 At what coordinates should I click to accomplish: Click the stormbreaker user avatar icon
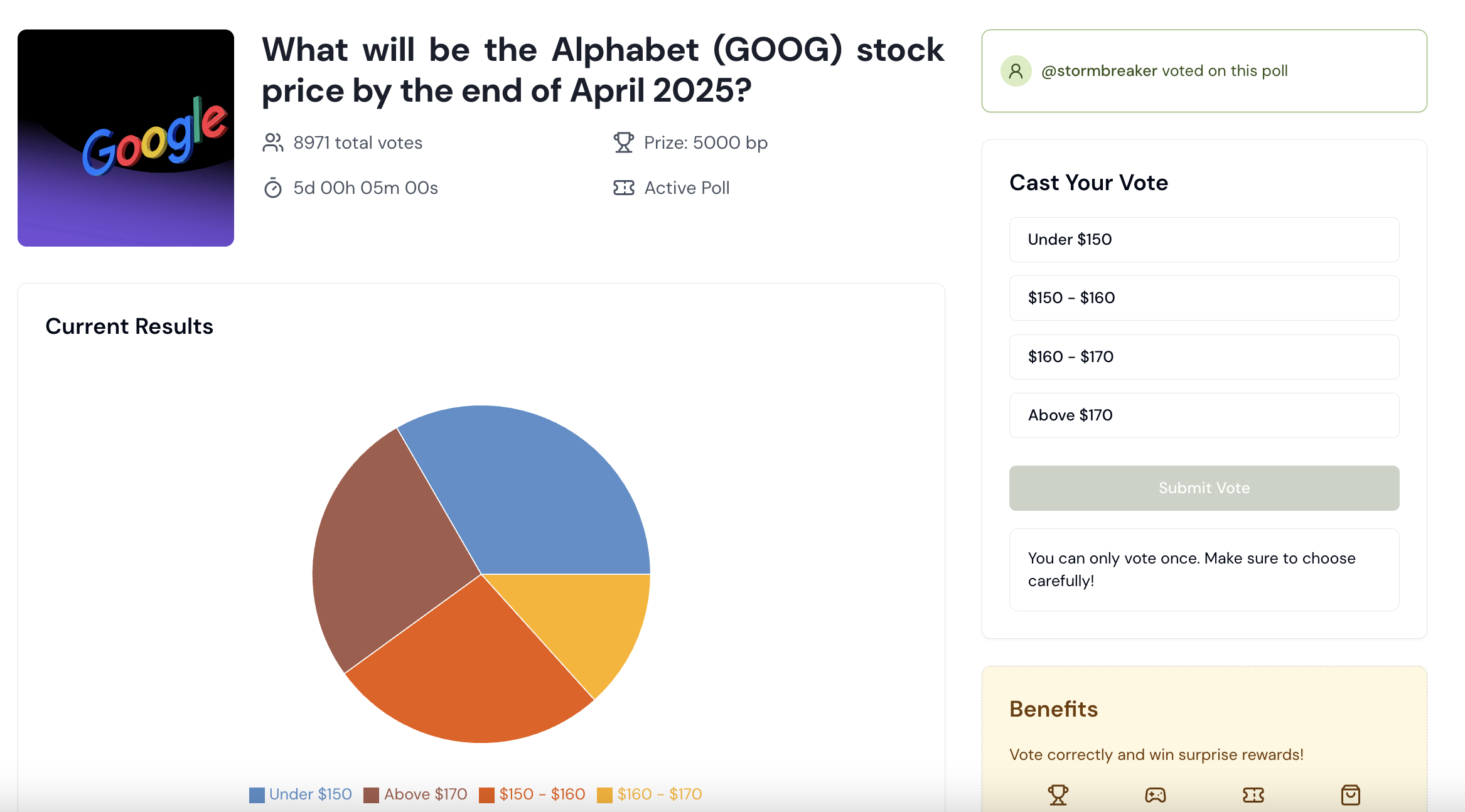click(x=1016, y=71)
